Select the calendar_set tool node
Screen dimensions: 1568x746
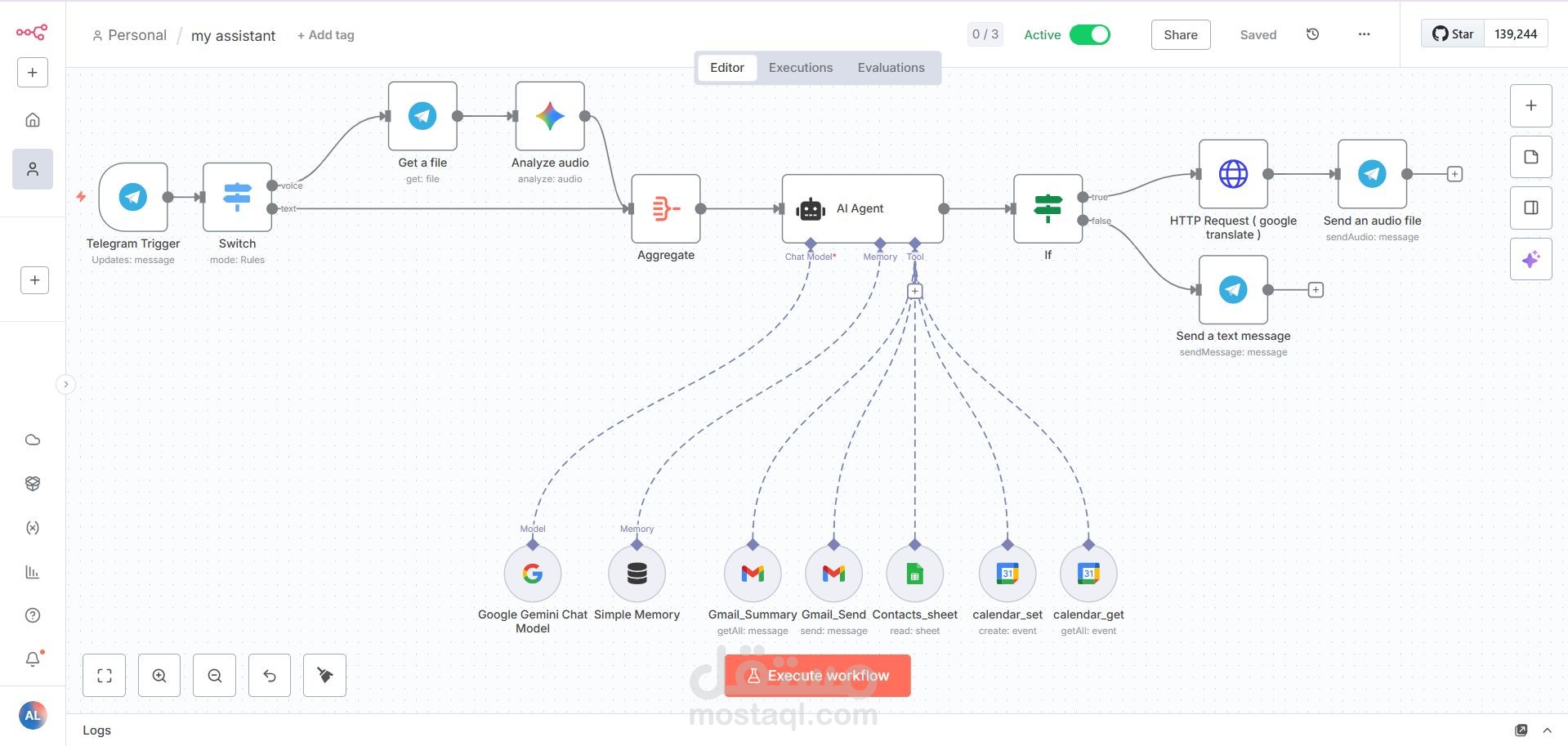point(1007,574)
